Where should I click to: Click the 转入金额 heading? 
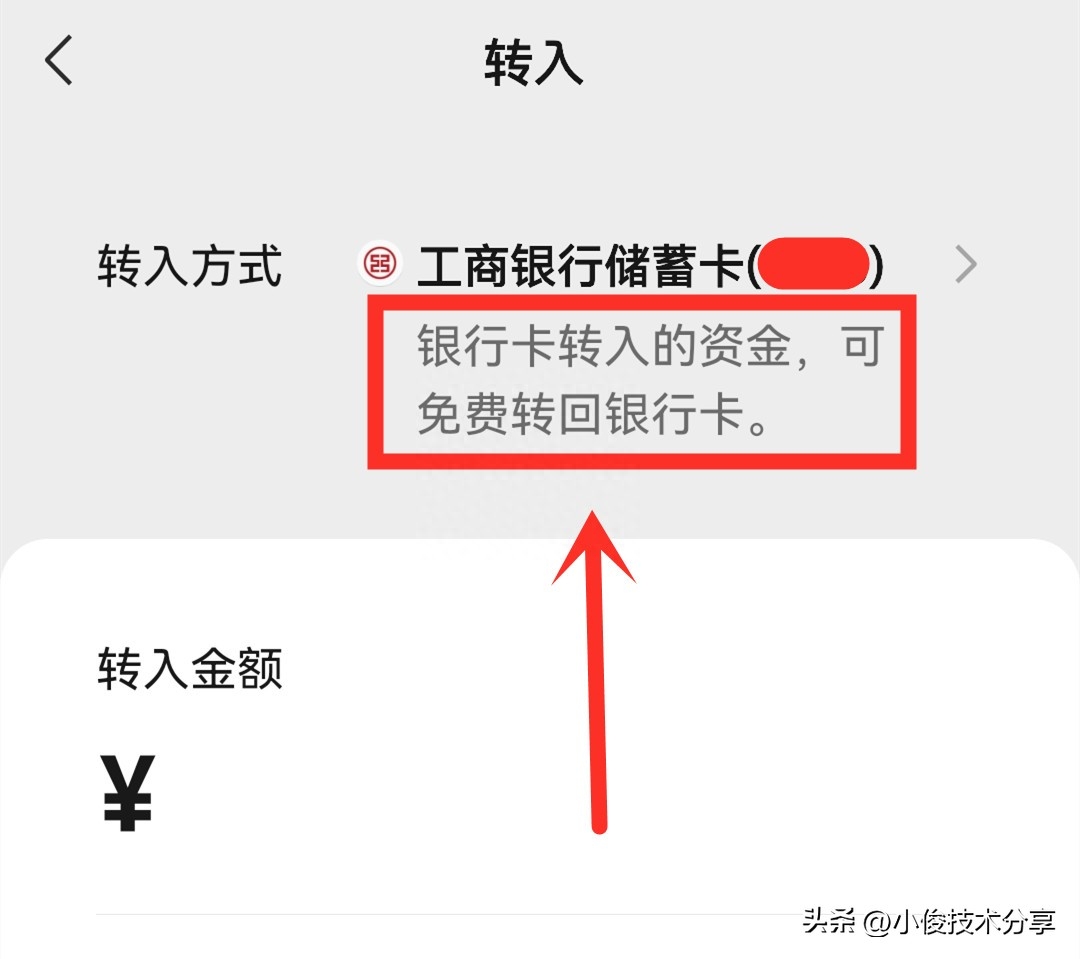point(190,668)
